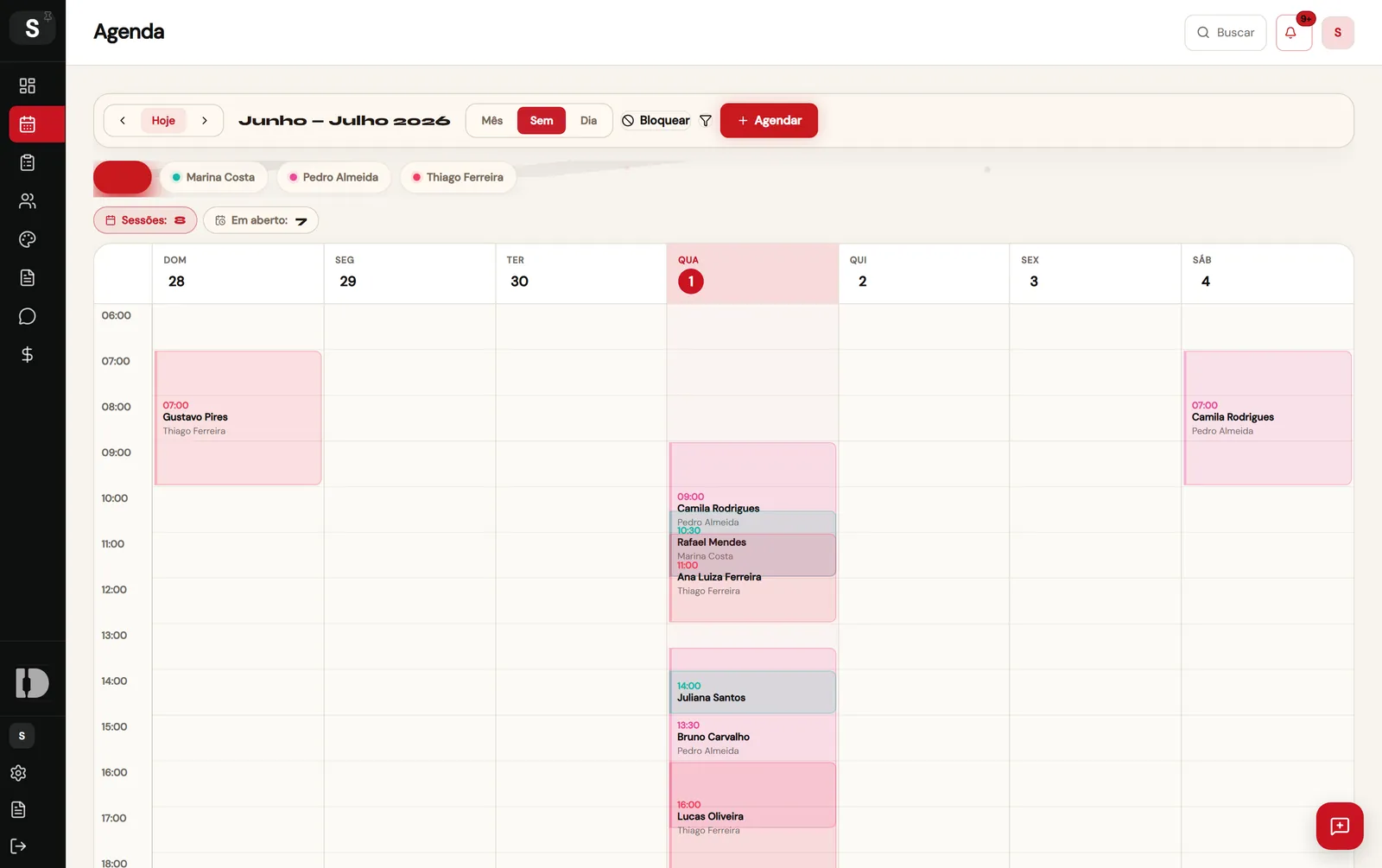The width and height of the screenshot is (1382, 868).
Task: Click the logout icon in sidebar
Action: point(18,846)
